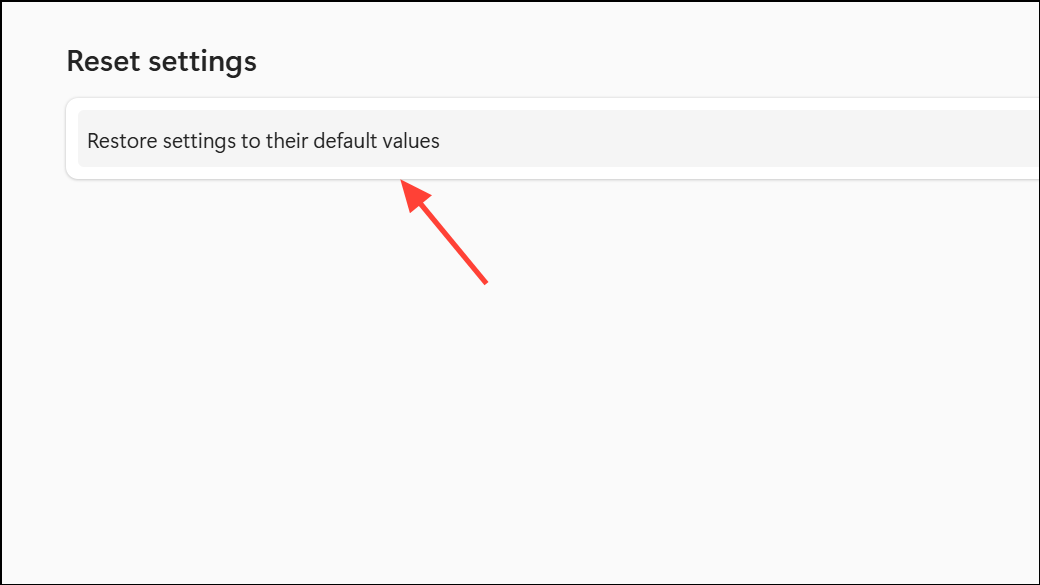This screenshot has height=585, width=1040.
Task: Click the word "Reset" in the heading
Action: point(103,61)
